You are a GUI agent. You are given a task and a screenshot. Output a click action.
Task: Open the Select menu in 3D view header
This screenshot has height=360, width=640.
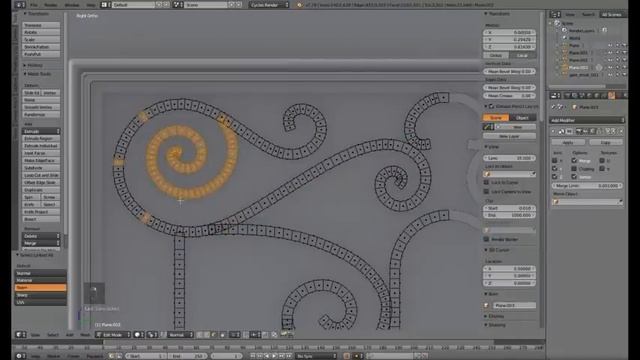coord(52,335)
